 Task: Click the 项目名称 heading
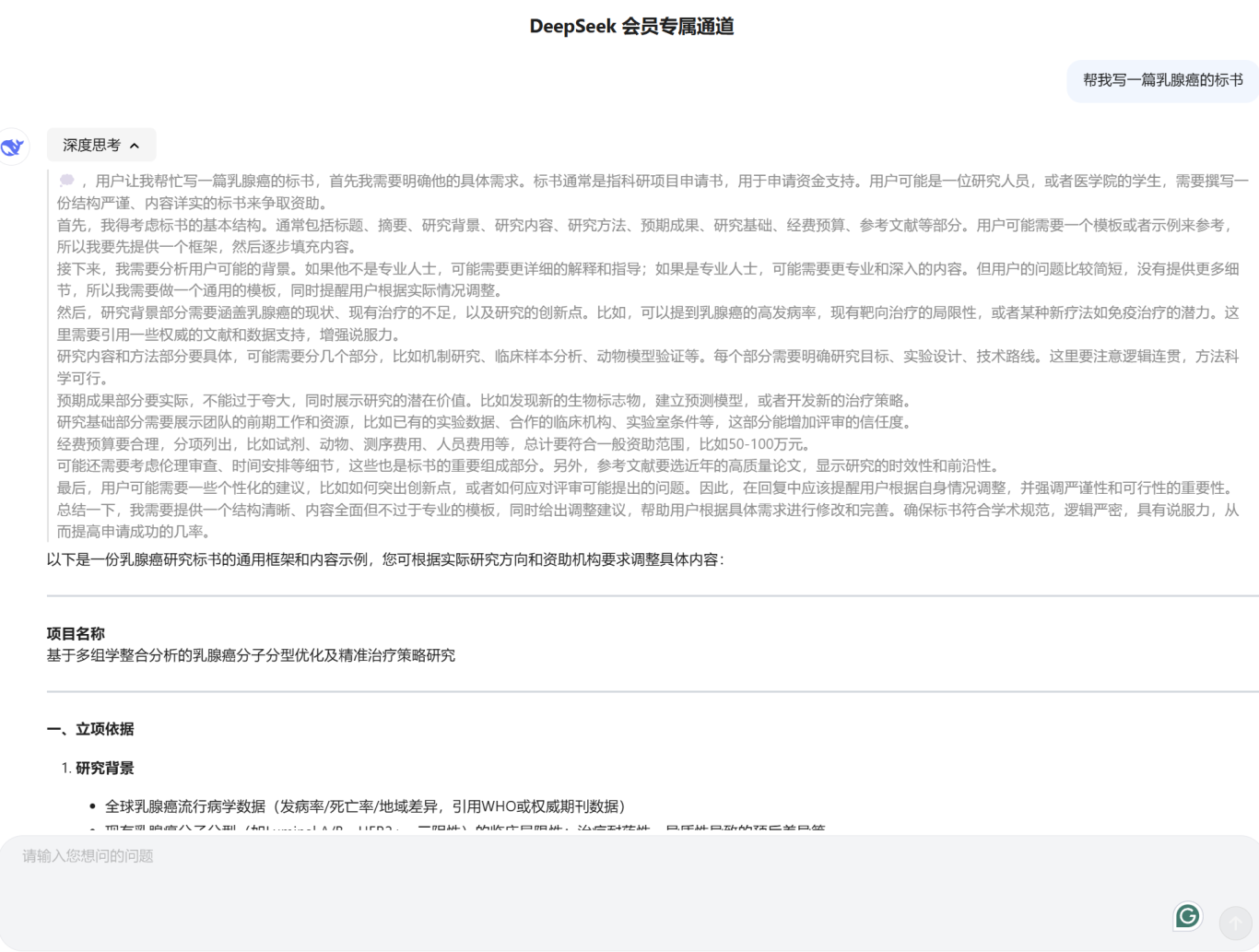[x=76, y=633]
